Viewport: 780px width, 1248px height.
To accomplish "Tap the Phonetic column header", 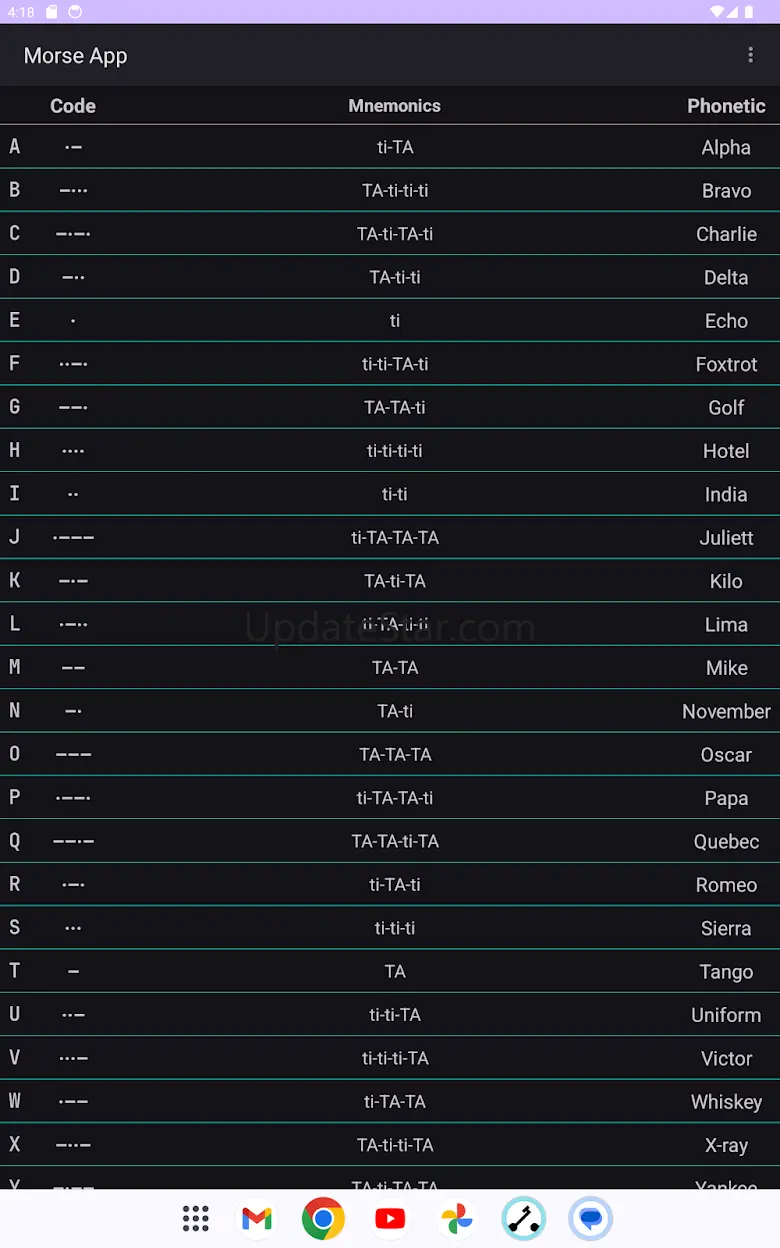I will (x=726, y=106).
